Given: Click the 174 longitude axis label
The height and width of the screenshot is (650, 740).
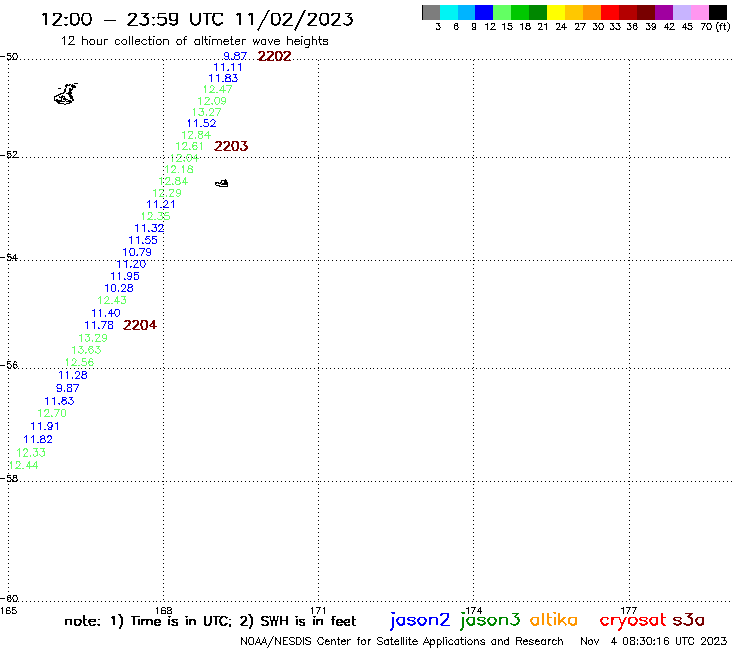Looking at the screenshot, I should click(473, 610).
